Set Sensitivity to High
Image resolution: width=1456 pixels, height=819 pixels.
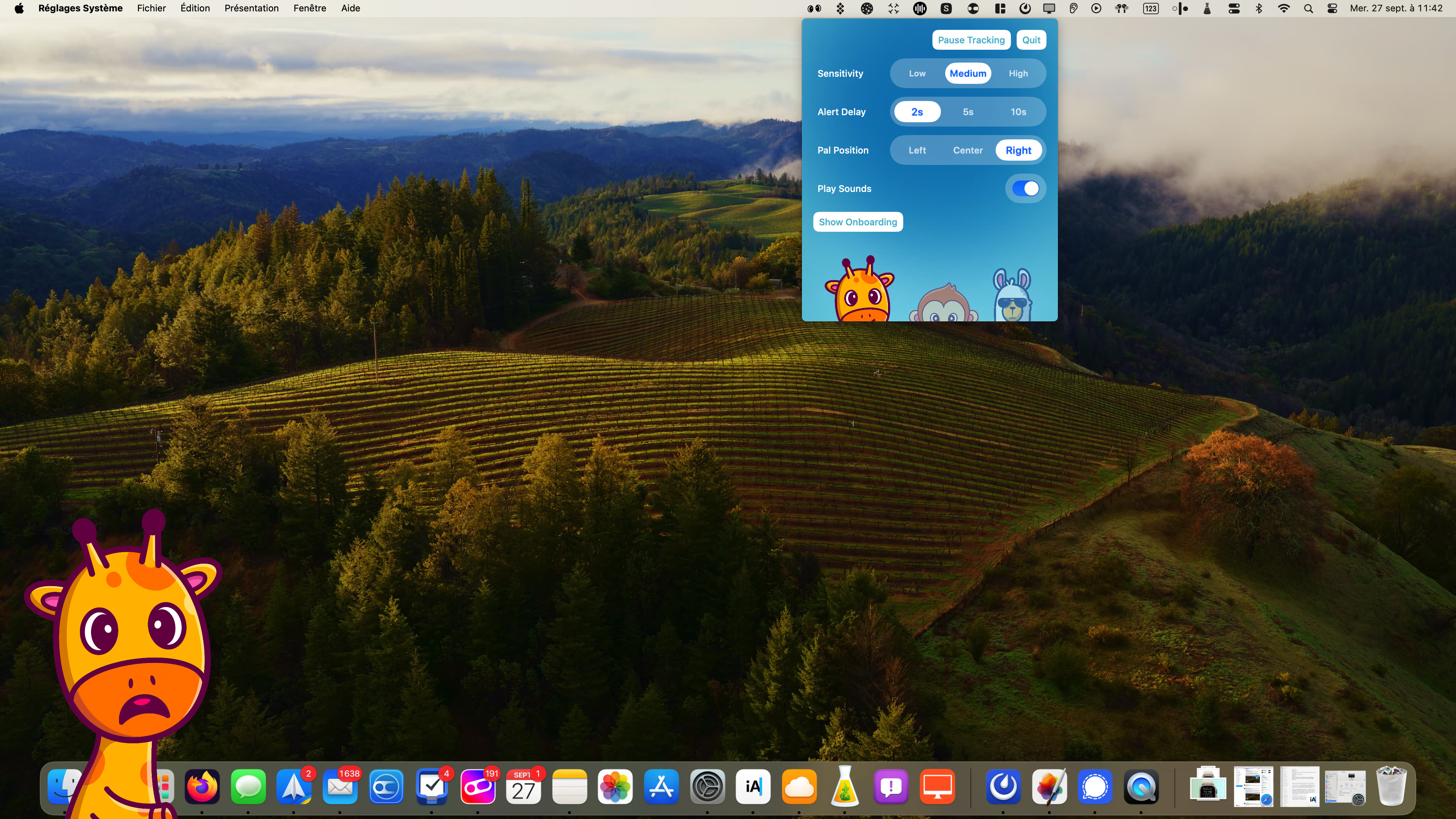[1018, 74]
